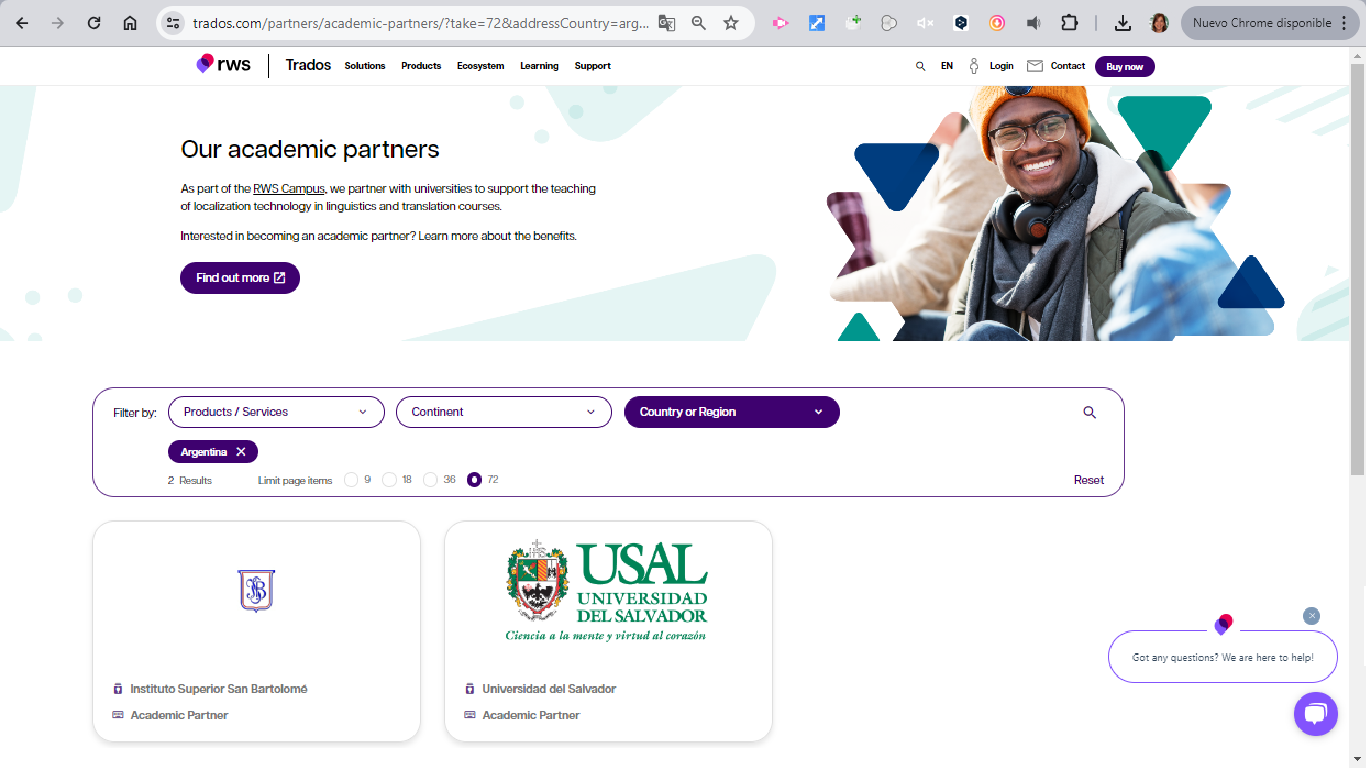Screen dimensions: 1366x768
Task: Click the 'Got any questions?' chat message
Action: tap(1223, 657)
